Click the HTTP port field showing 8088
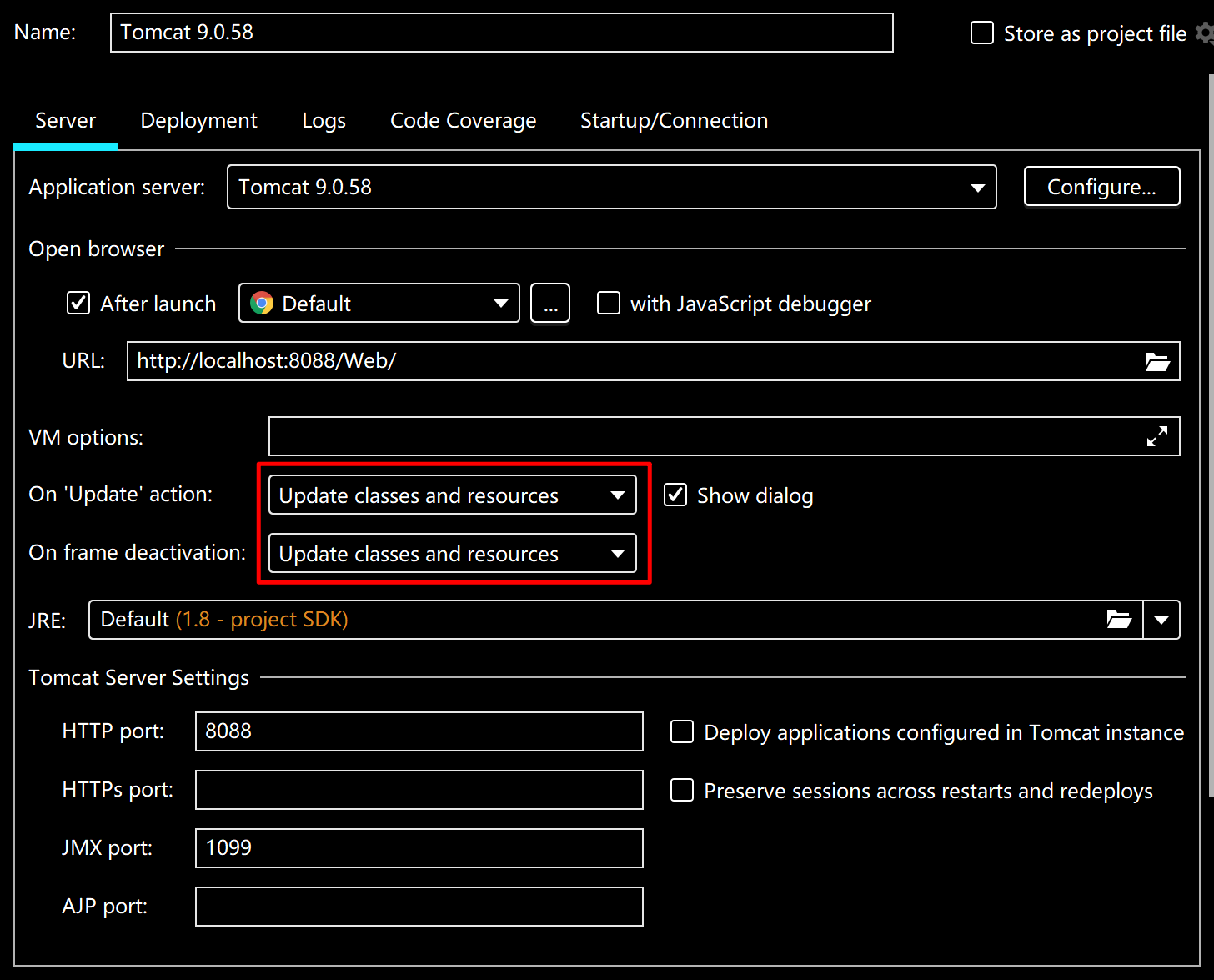This screenshot has height=980, width=1214. tap(419, 731)
